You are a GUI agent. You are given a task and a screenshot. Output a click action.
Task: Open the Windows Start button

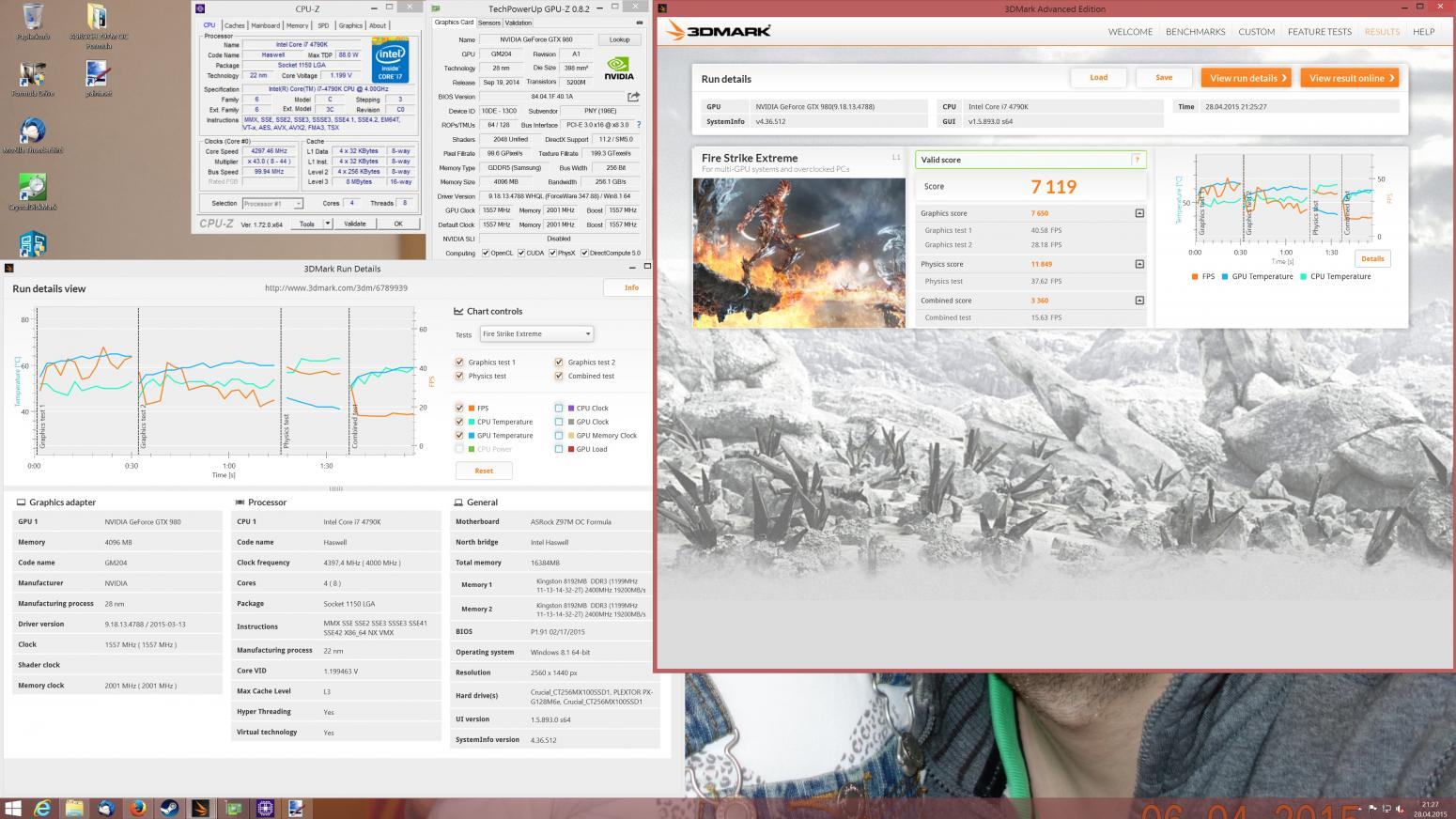13,808
